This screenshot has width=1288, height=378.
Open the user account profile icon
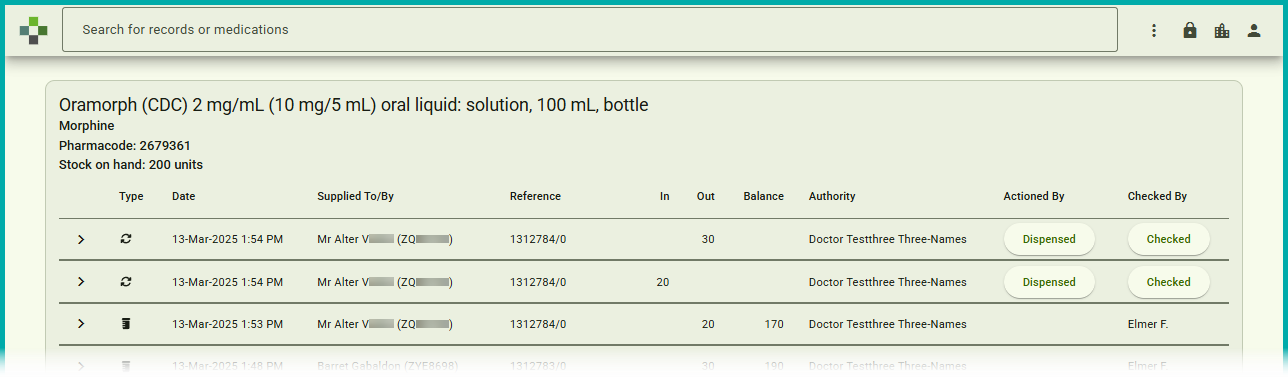pyautogui.click(x=1253, y=30)
